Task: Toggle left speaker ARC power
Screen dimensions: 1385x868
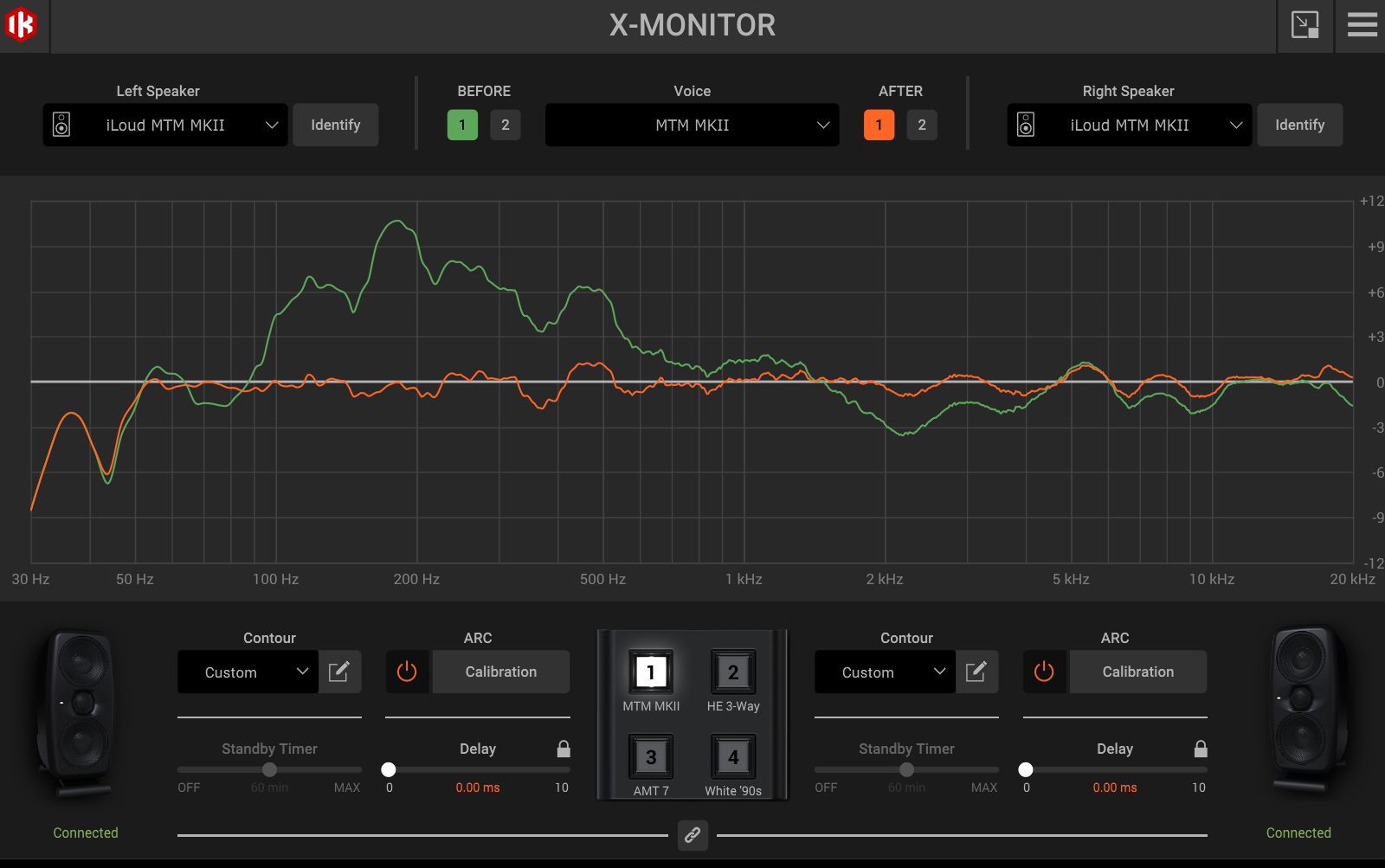Action: pyautogui.click(x=407, y=672)
